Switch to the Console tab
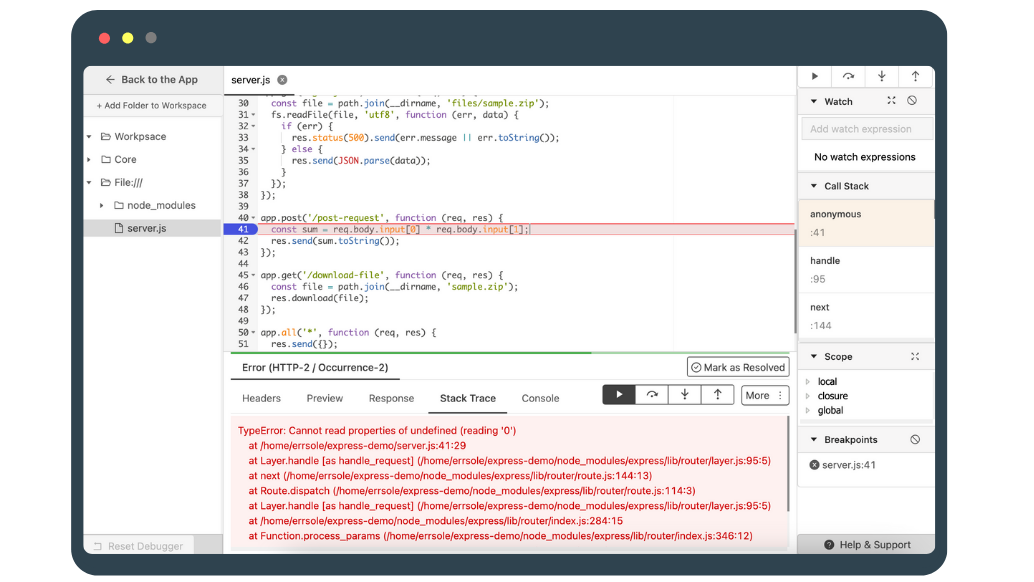The image size is (1034, 582). (540, 398)
